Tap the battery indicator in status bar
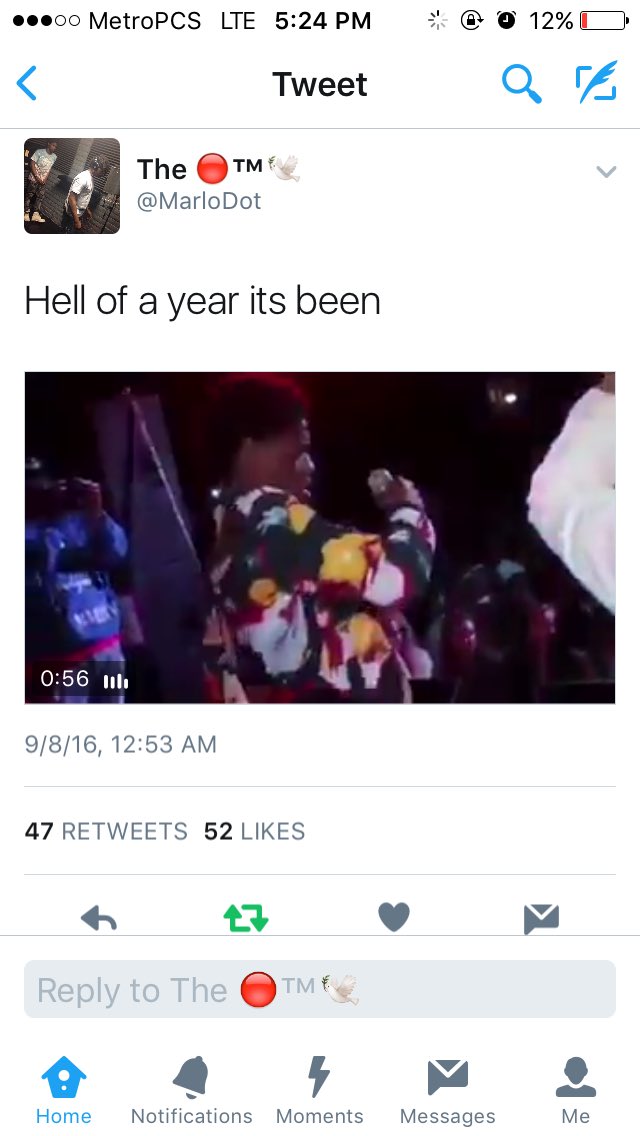 [x=604, y=21]
